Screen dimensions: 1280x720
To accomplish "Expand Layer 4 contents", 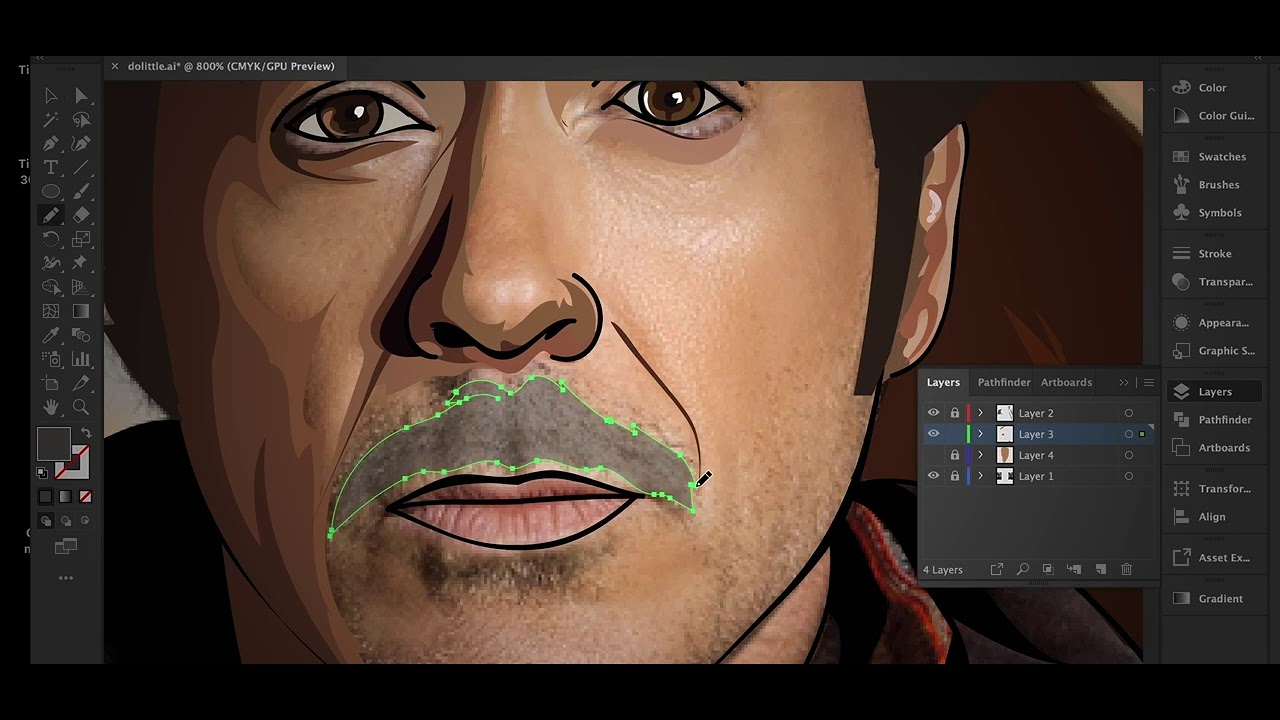I will tap(981, 455).
